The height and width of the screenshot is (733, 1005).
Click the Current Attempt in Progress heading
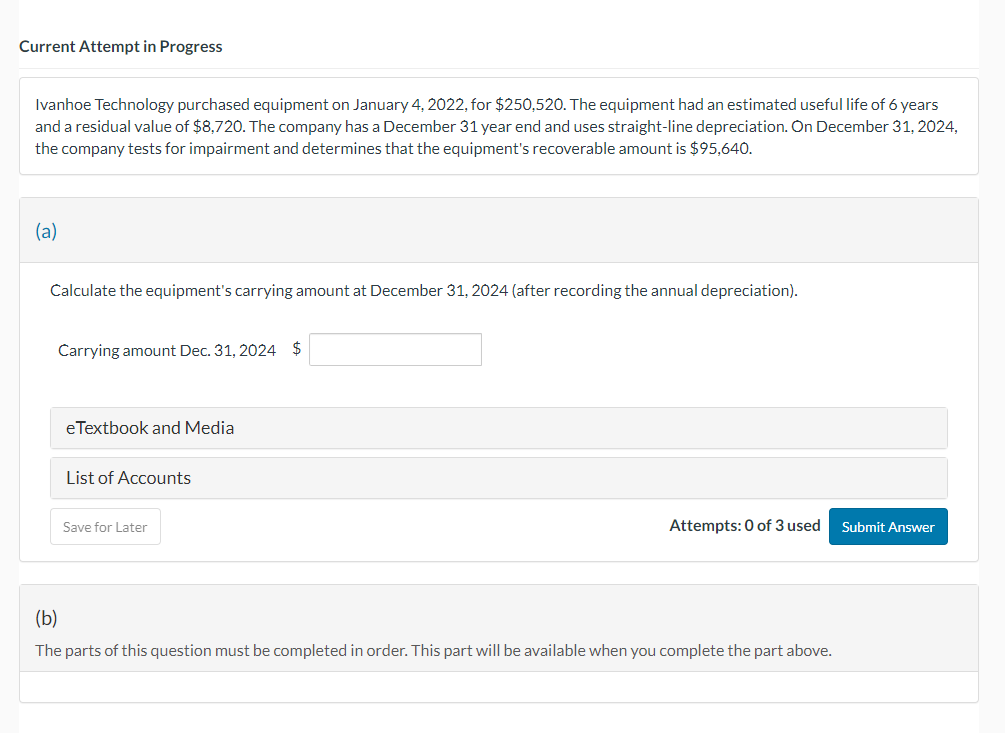tap(121, 46)
